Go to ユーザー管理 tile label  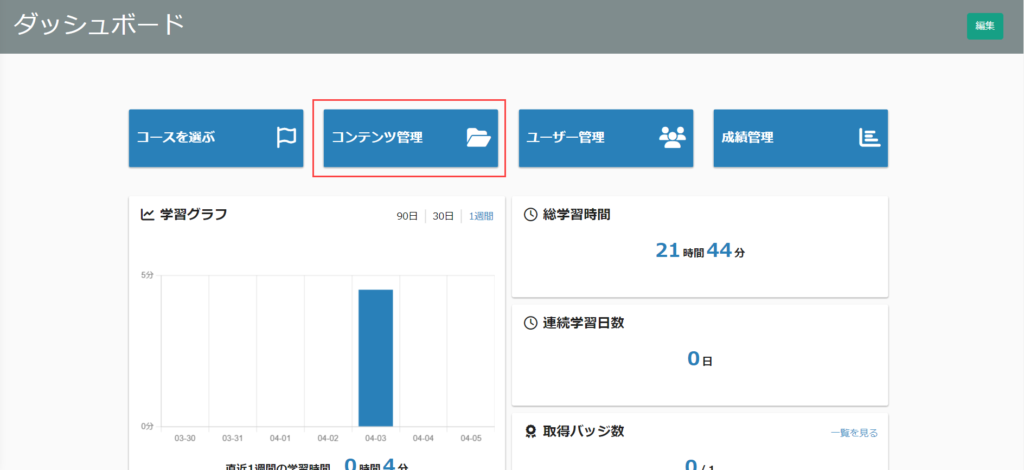565,138
